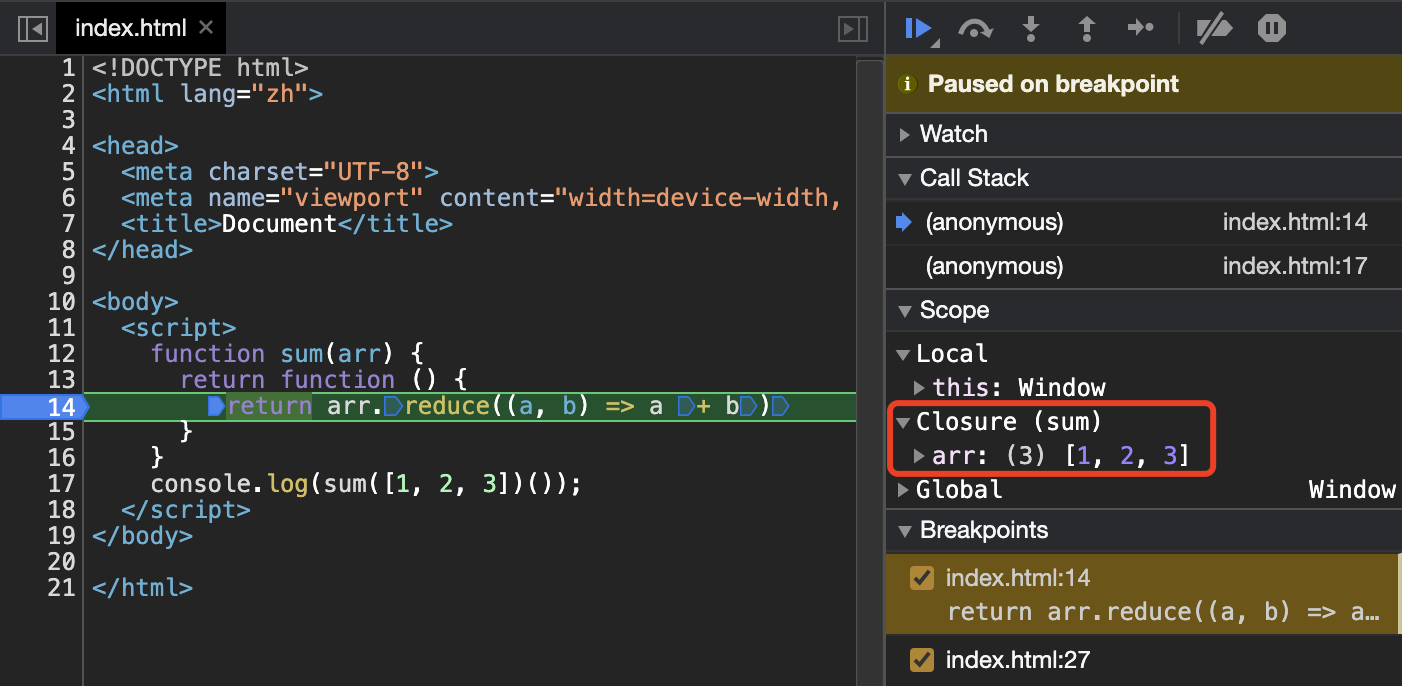Click the current-frame arrow in Call Stack
The image size is (1402, 686).
tap(904, 222)
